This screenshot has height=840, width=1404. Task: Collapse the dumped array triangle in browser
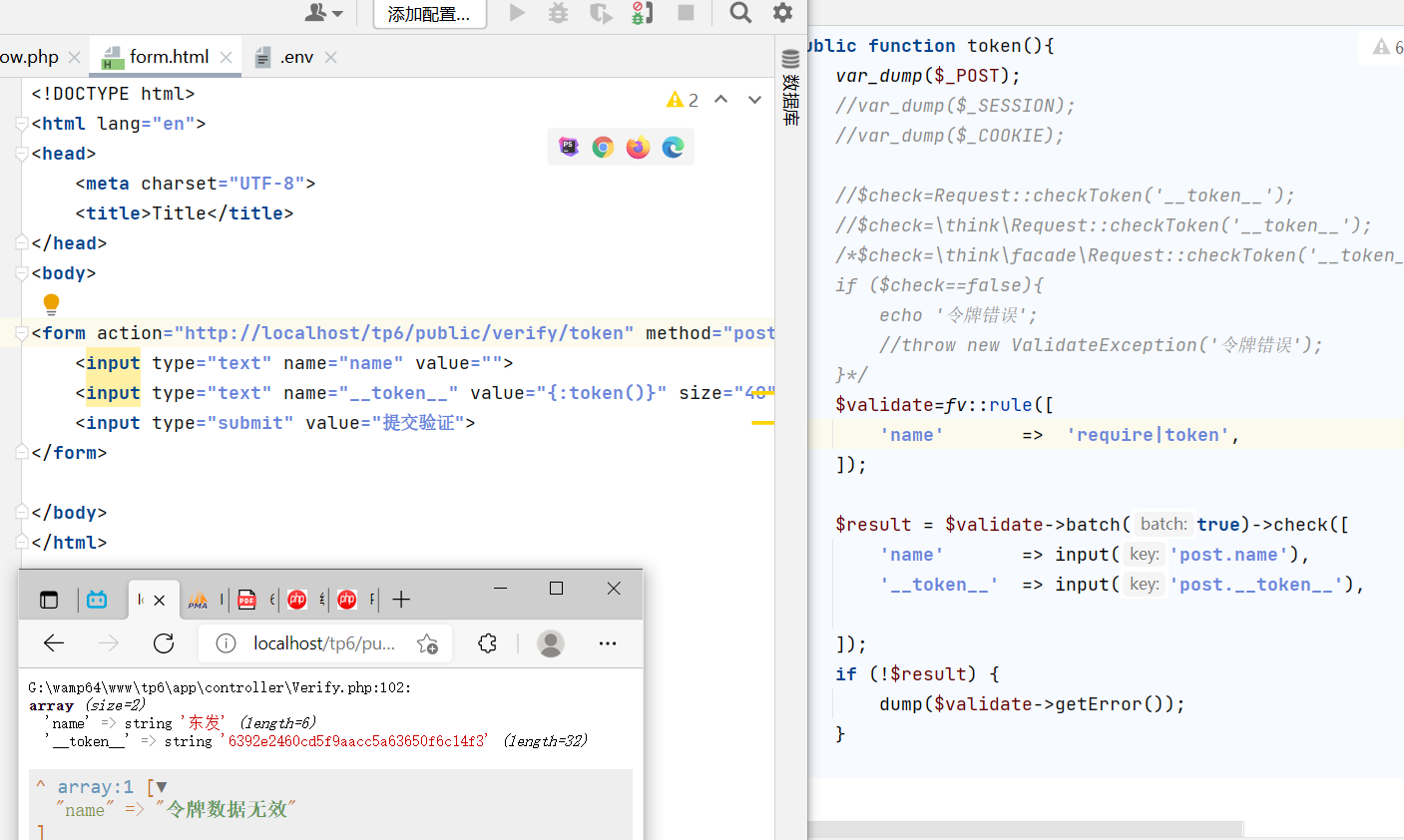click(162, 787)
